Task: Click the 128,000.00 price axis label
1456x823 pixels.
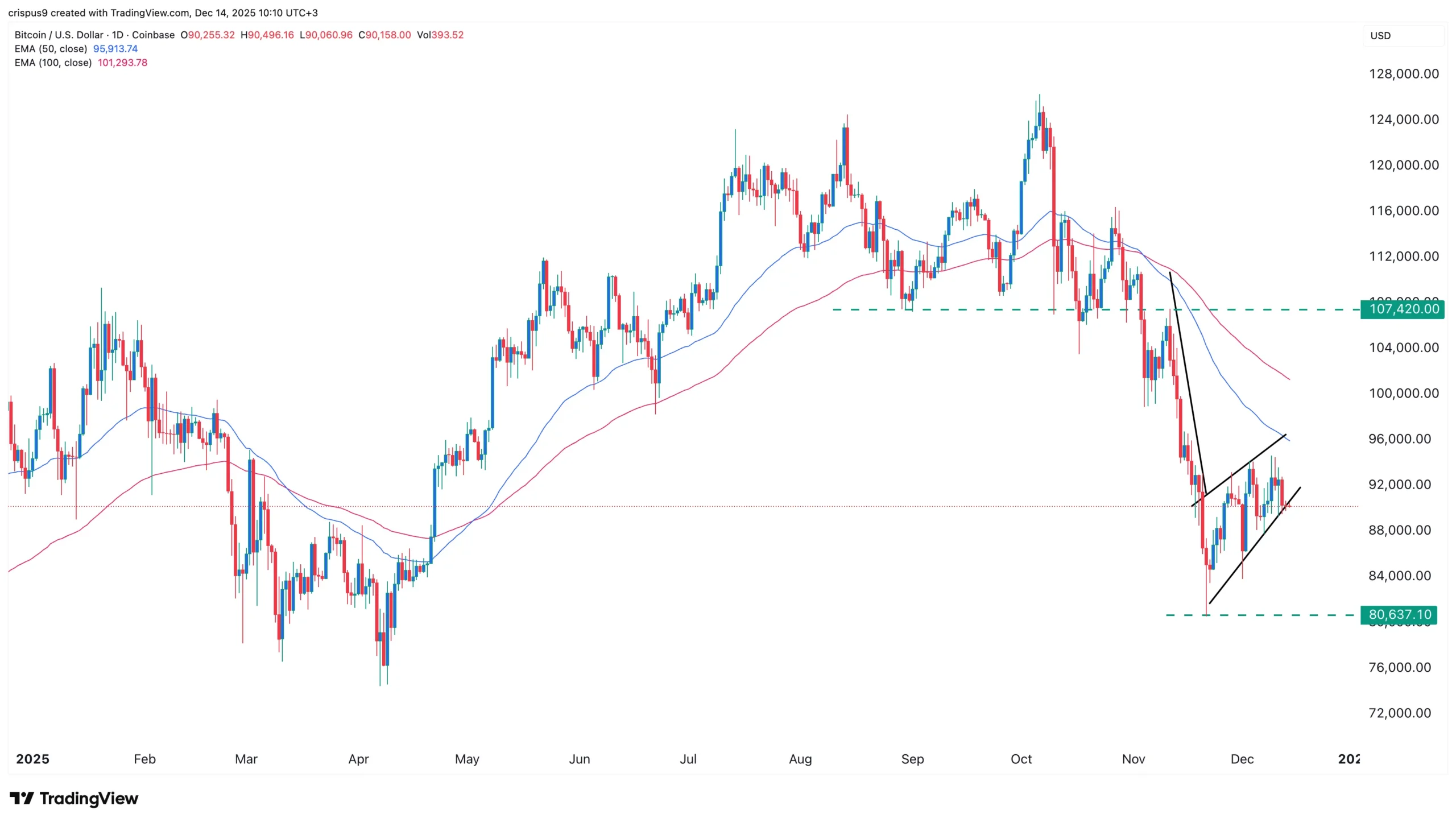Action: coord(1403,74)
